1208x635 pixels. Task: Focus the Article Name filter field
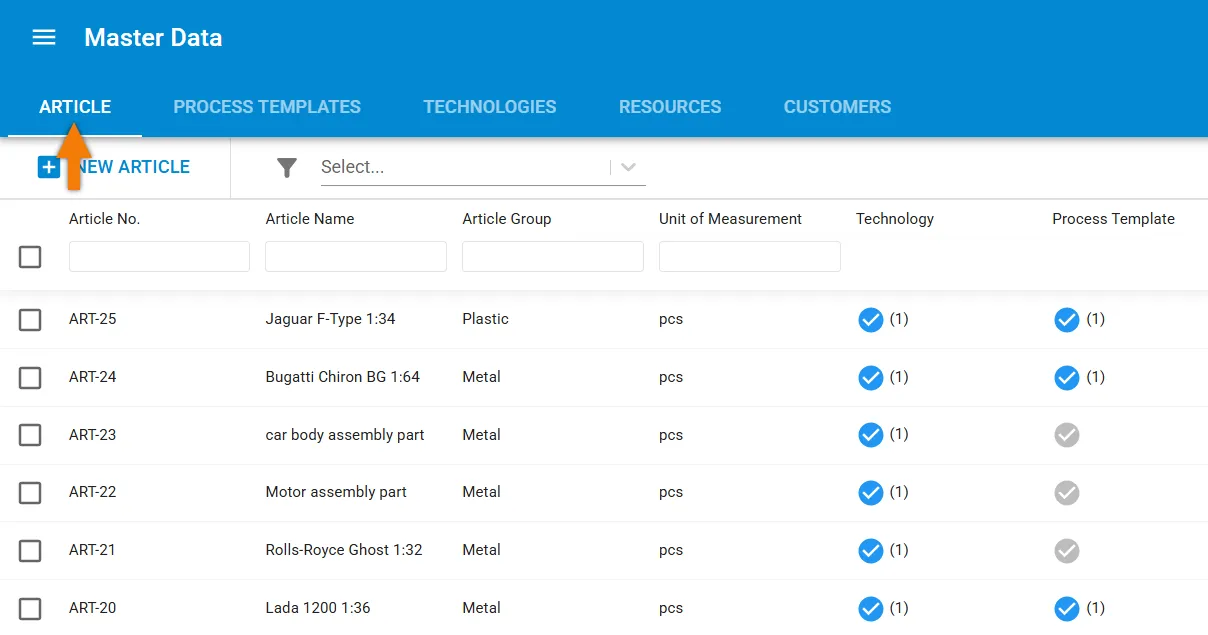pos(356,257)
